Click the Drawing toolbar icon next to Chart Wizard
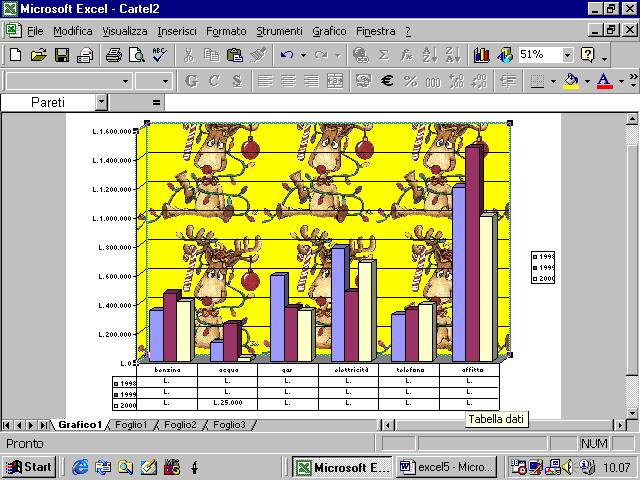 (505, 55)
